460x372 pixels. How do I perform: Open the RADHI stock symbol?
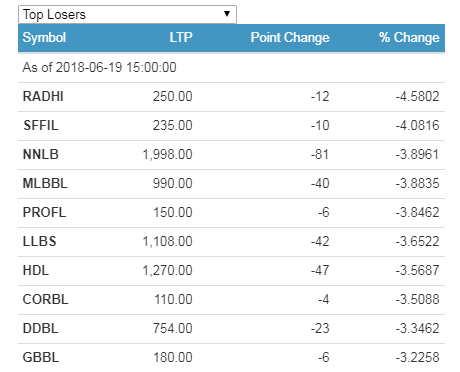point(43,97)
